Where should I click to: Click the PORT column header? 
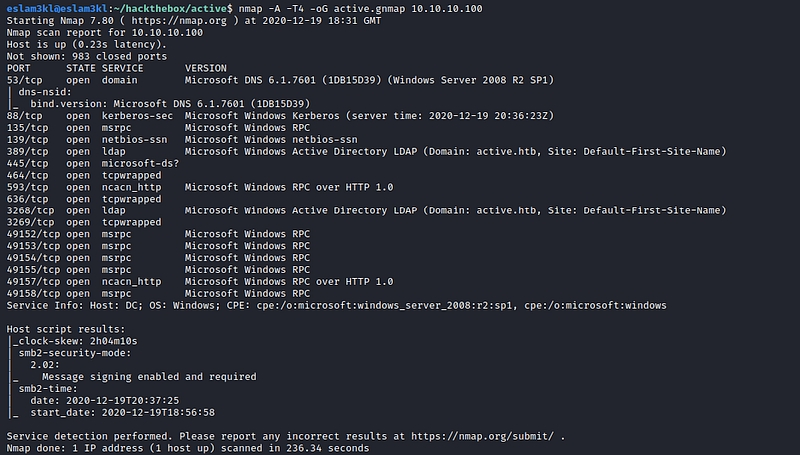[x=19, y=66]
